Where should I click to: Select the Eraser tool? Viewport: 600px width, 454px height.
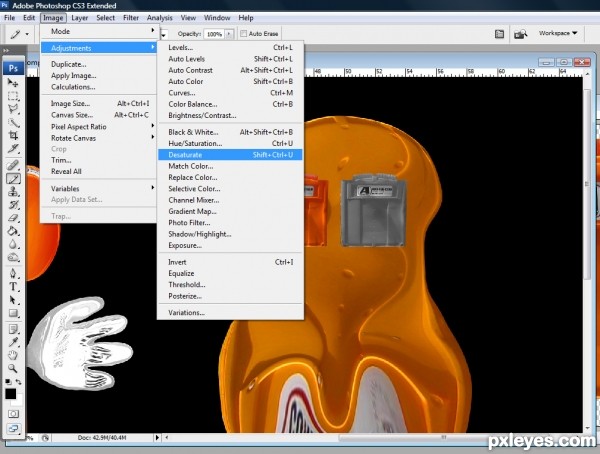(13, 218)
